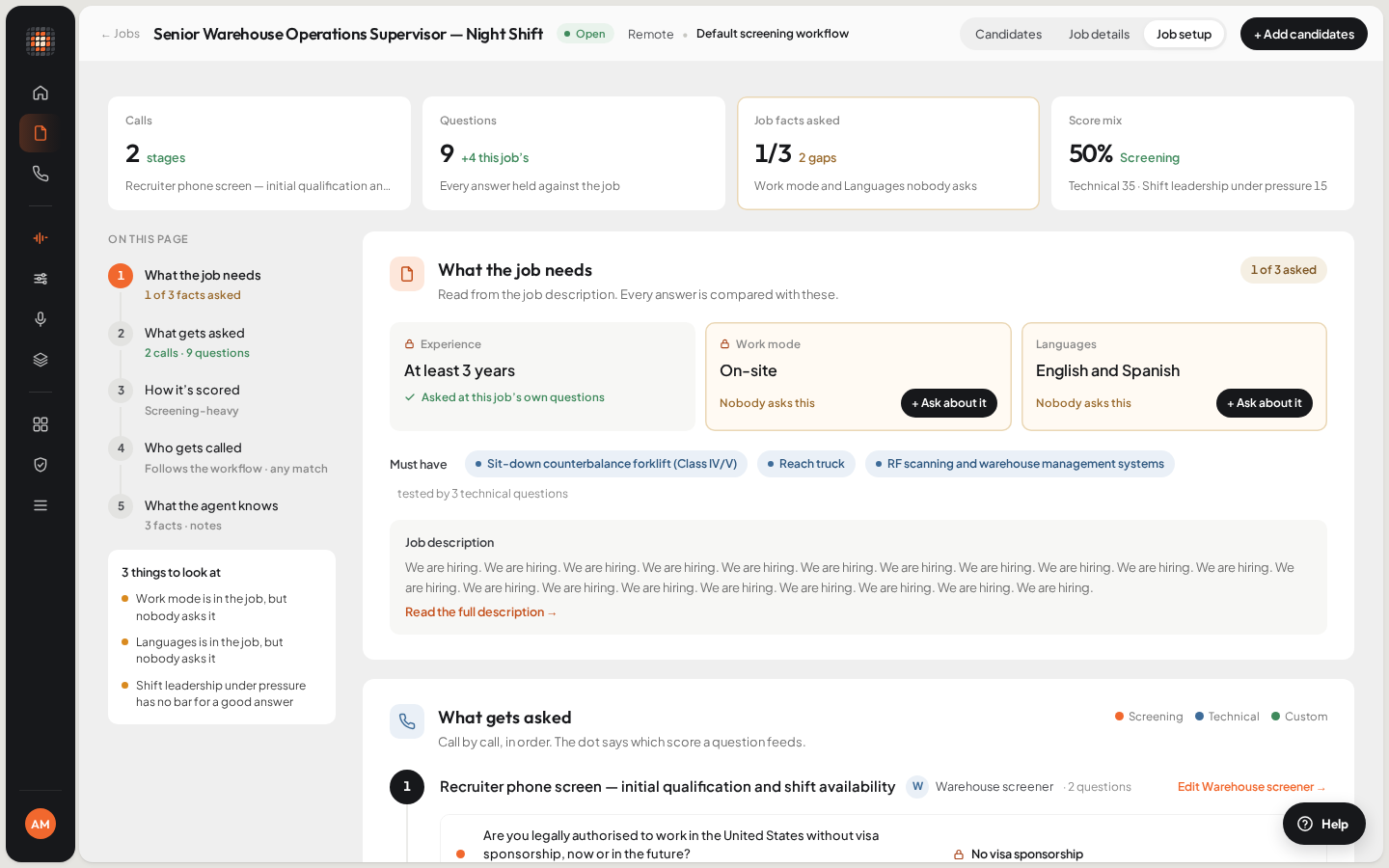This screenshot has height=868, width=1389.
Task: Ask about it for Work mode
Action: [949, 403]
